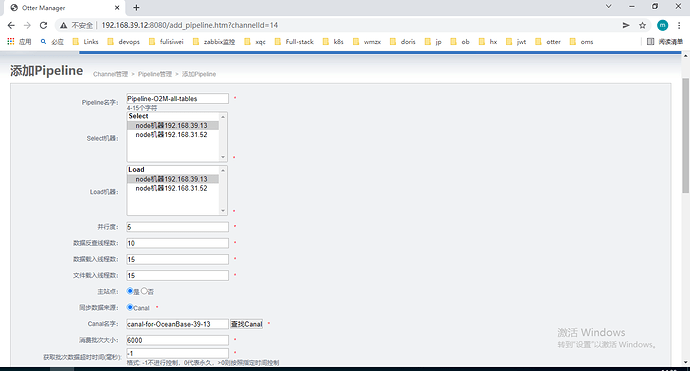Edit the Canal名字 field
The width and height of the screenshot is (690, 371).
[177, 324]
